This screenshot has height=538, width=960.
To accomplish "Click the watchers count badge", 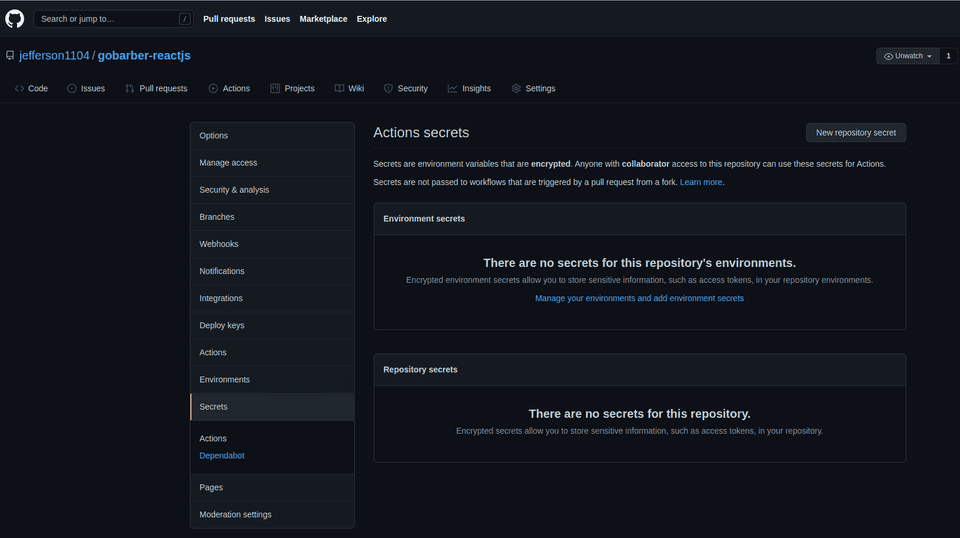I will tap(948, 56).
